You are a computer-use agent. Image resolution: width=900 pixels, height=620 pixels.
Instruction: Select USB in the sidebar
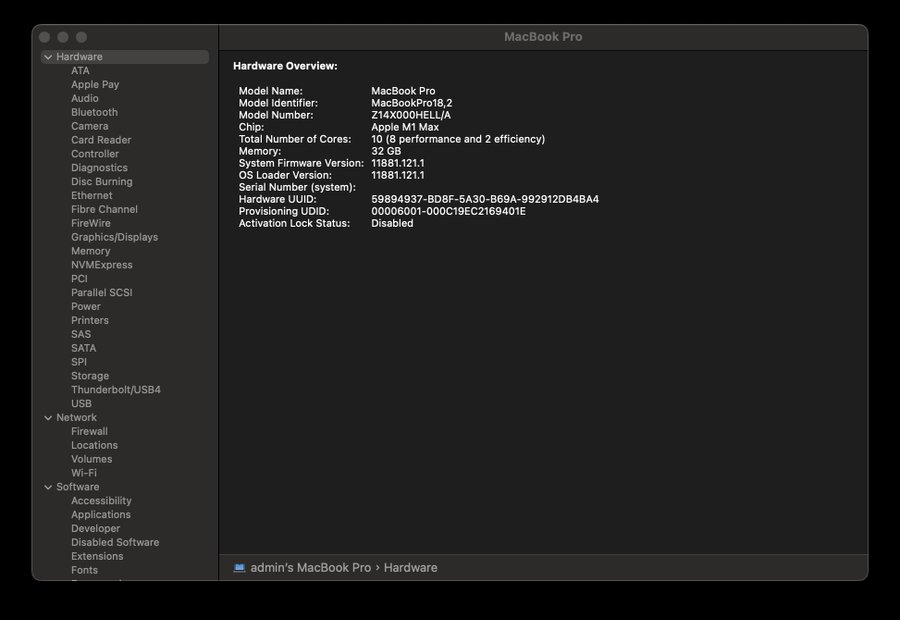click(82, 404)
